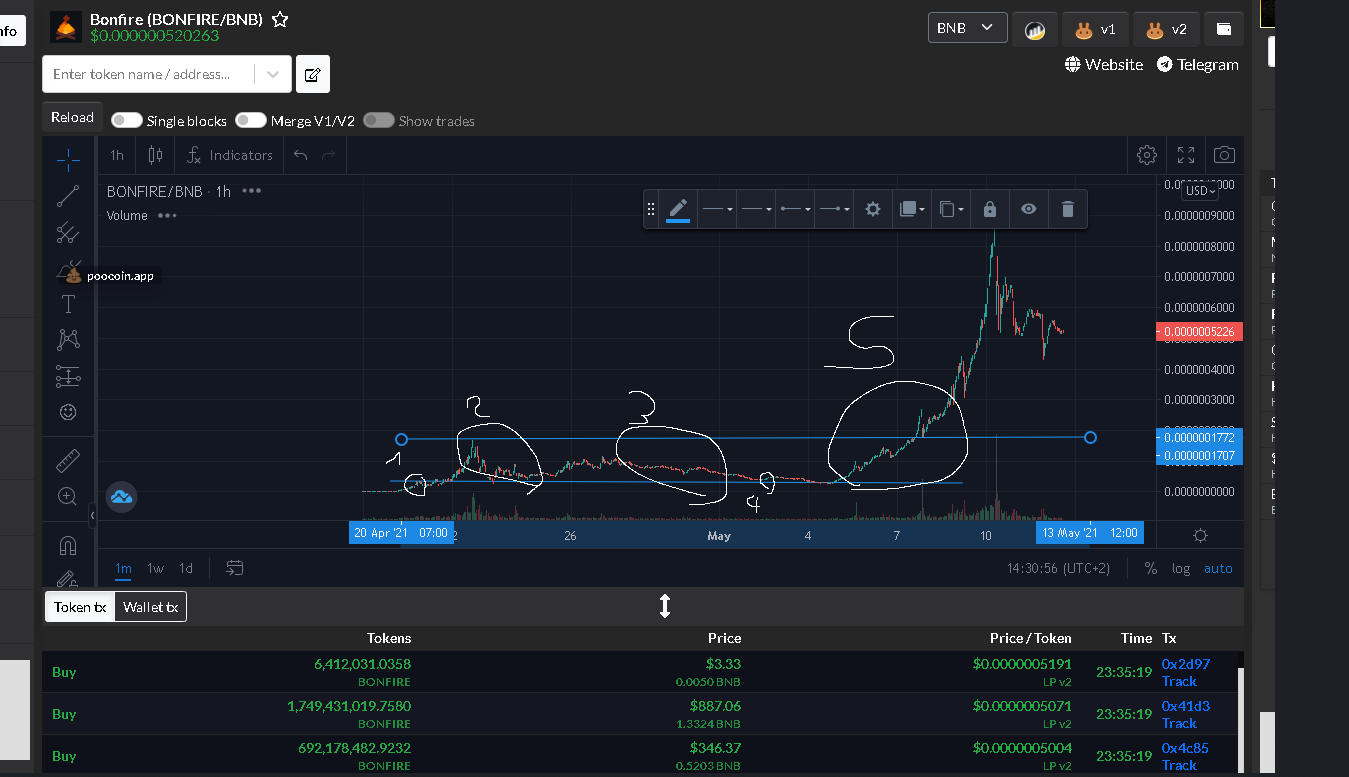
Task: Change the candlestick chart style
Action: click(x=155, y=155)
